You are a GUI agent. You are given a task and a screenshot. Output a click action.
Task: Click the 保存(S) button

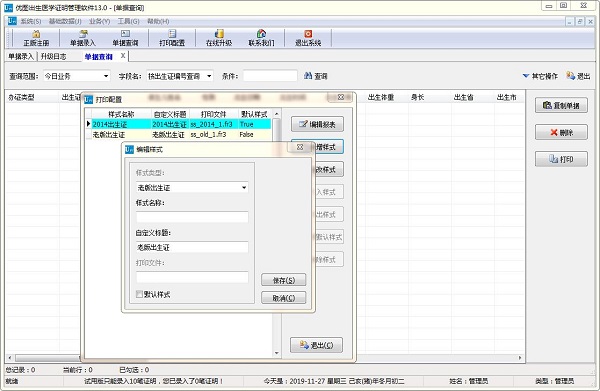click(x=284, y=280)
